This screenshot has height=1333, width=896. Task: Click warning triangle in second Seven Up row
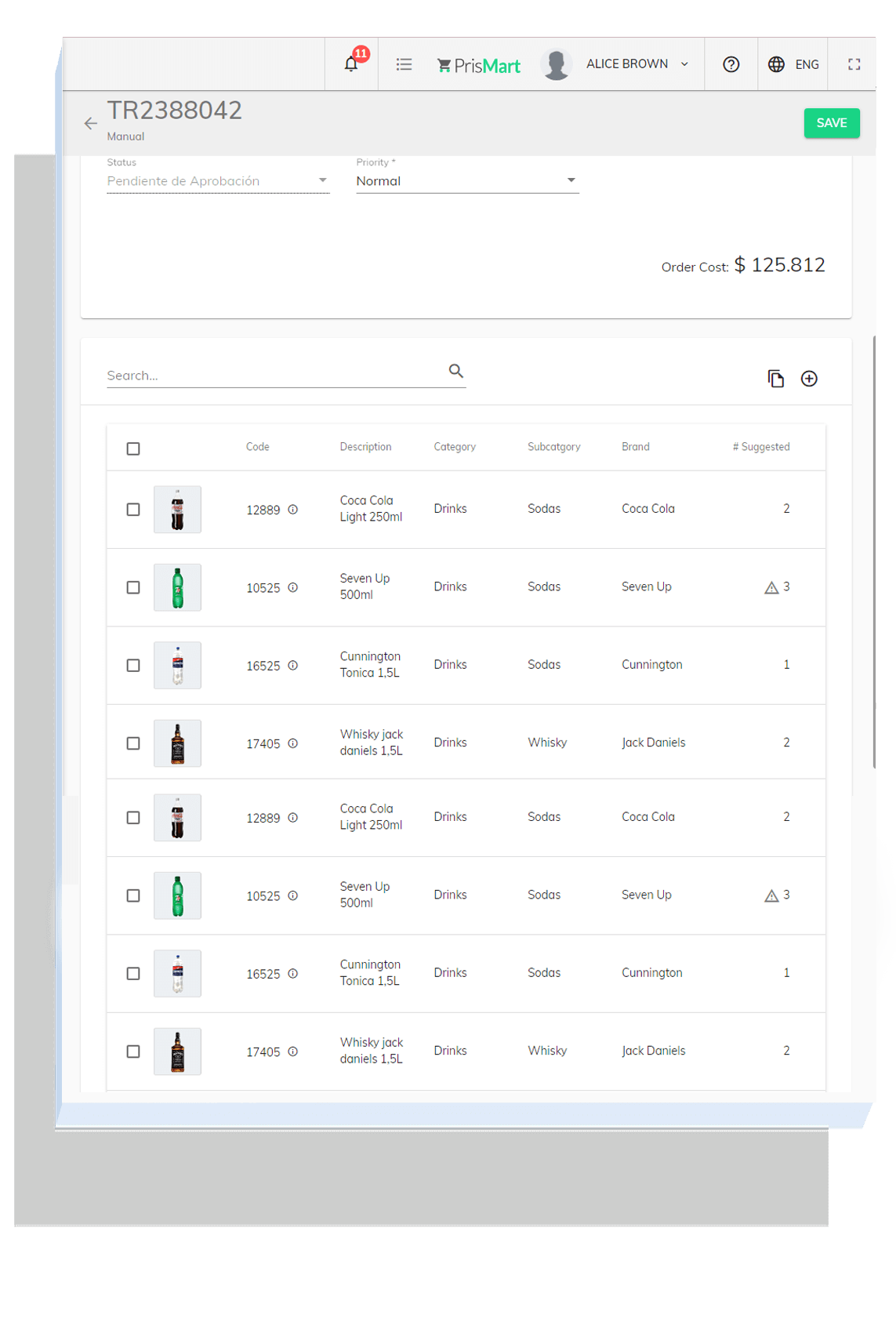(771, 895)
